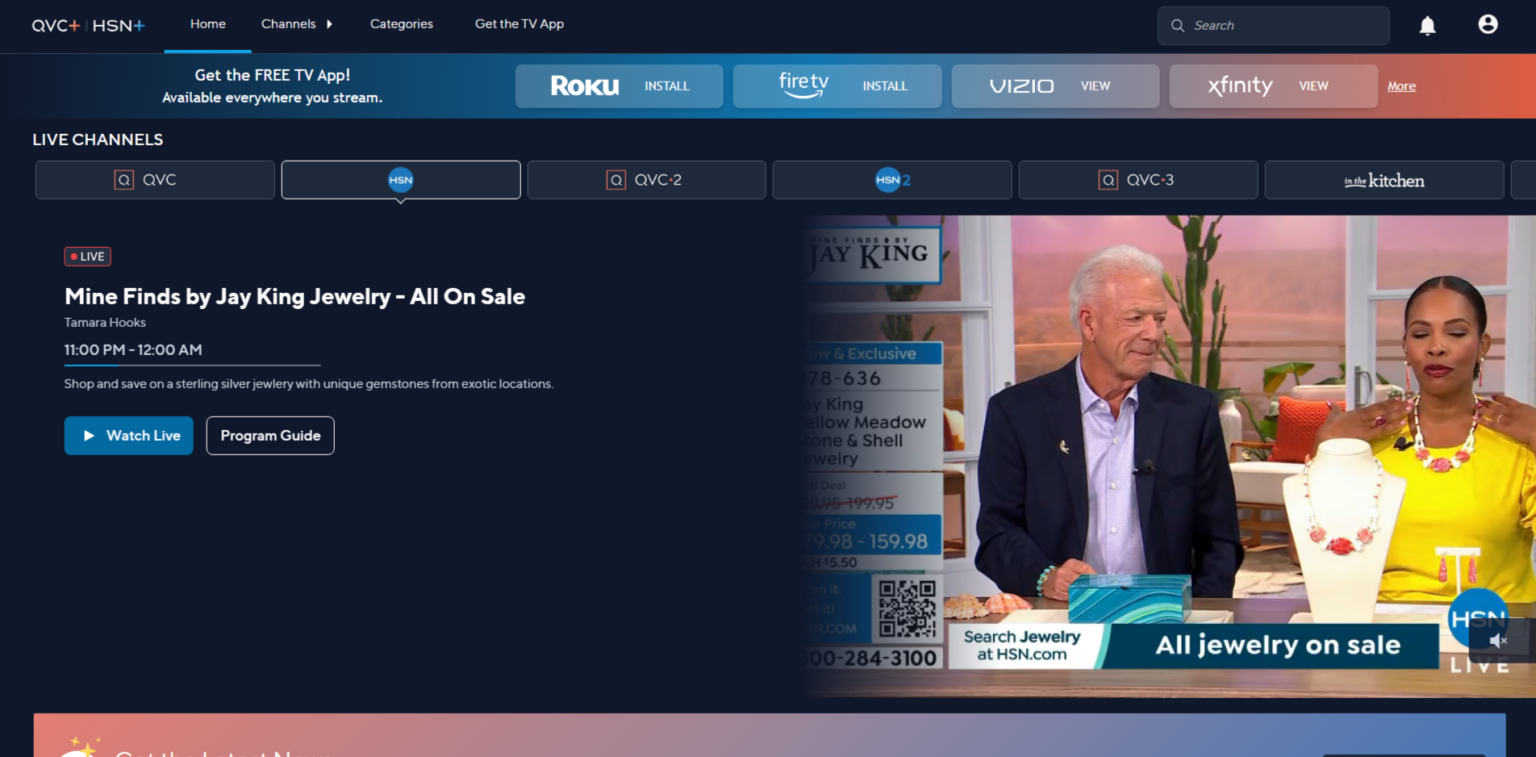1536x757 pixels.
Task: Click the red LIVE badge
Action: (x=87, y=257)
